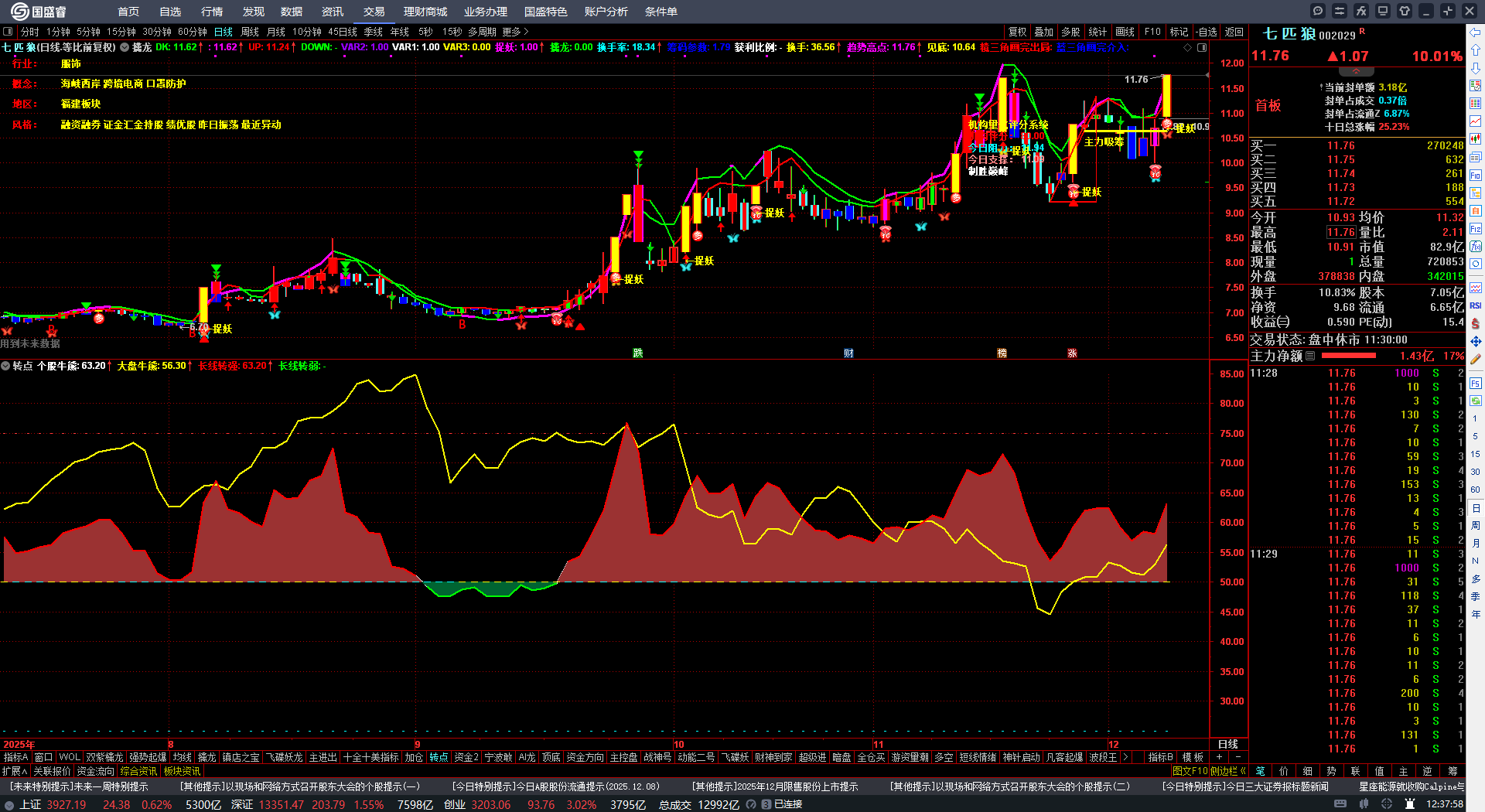Switch to 主力进出 indicator tab
The width and height of the screenshot is (1485, 812).
(323, 757)
